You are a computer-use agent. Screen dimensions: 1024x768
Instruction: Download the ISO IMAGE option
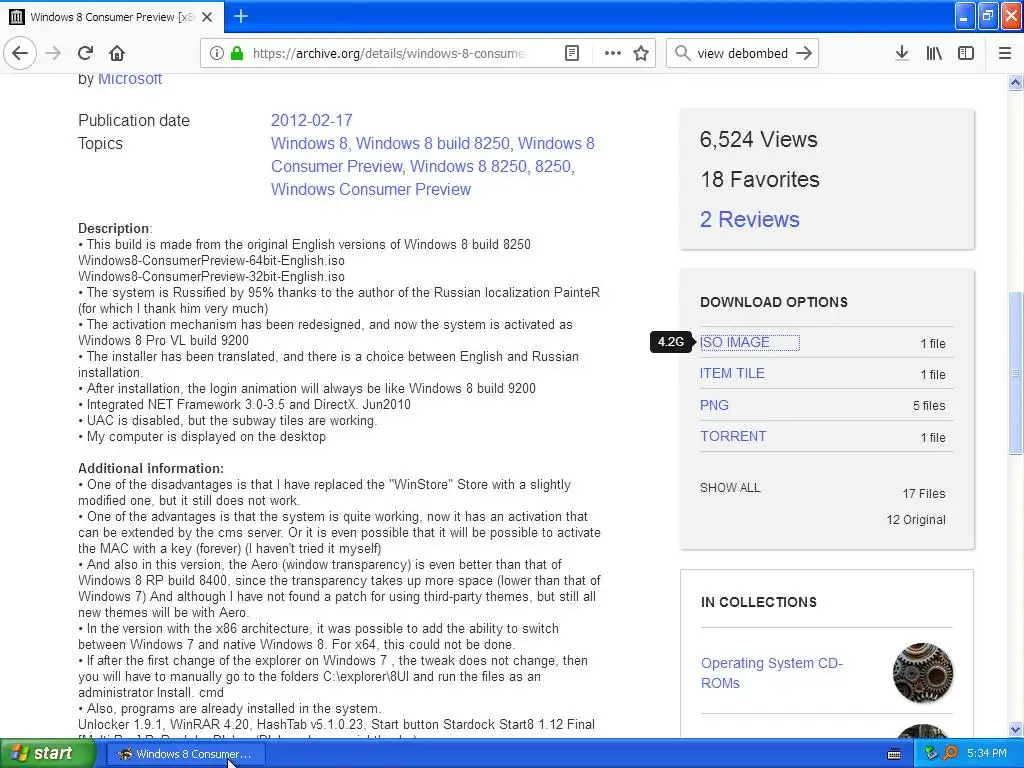pos(735,342)
